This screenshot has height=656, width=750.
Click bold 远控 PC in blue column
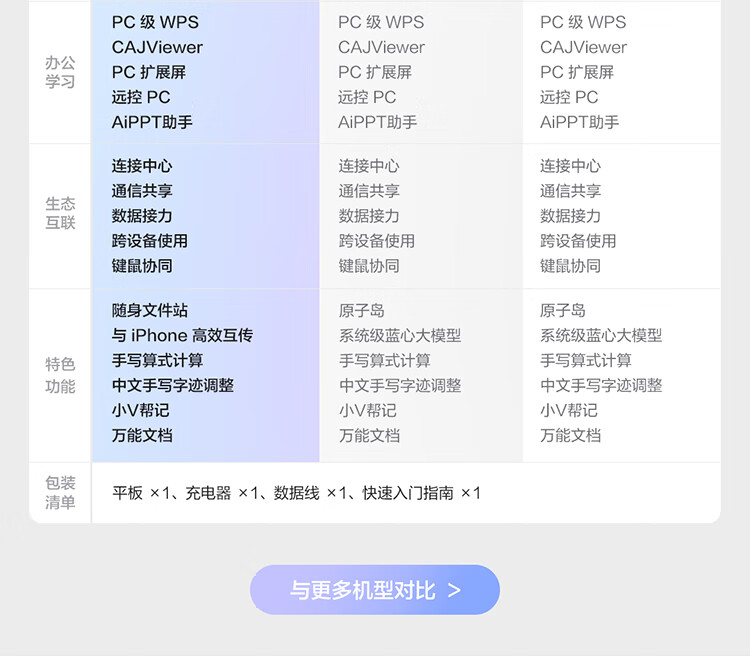point(141,97)
